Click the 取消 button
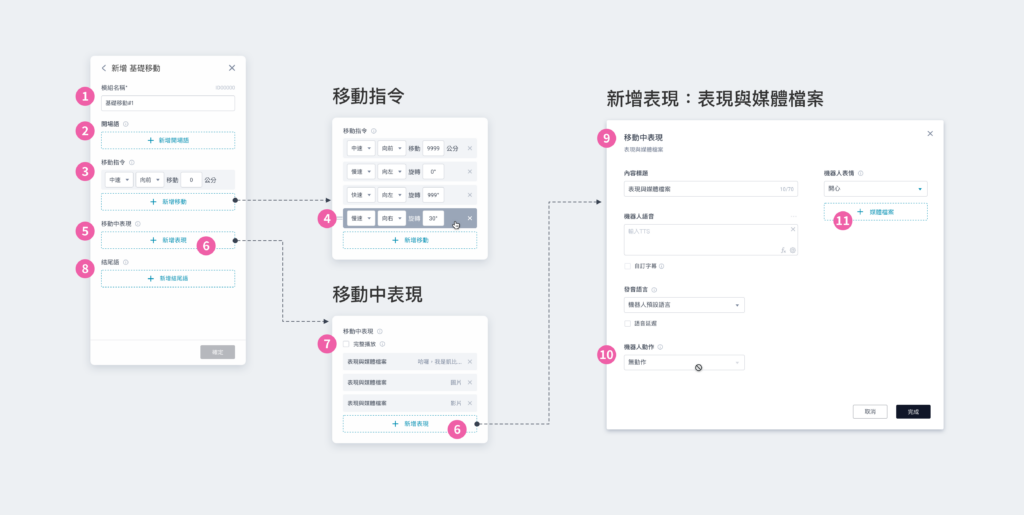Screen dimensions: 1024x515 [x=870, y=412]
